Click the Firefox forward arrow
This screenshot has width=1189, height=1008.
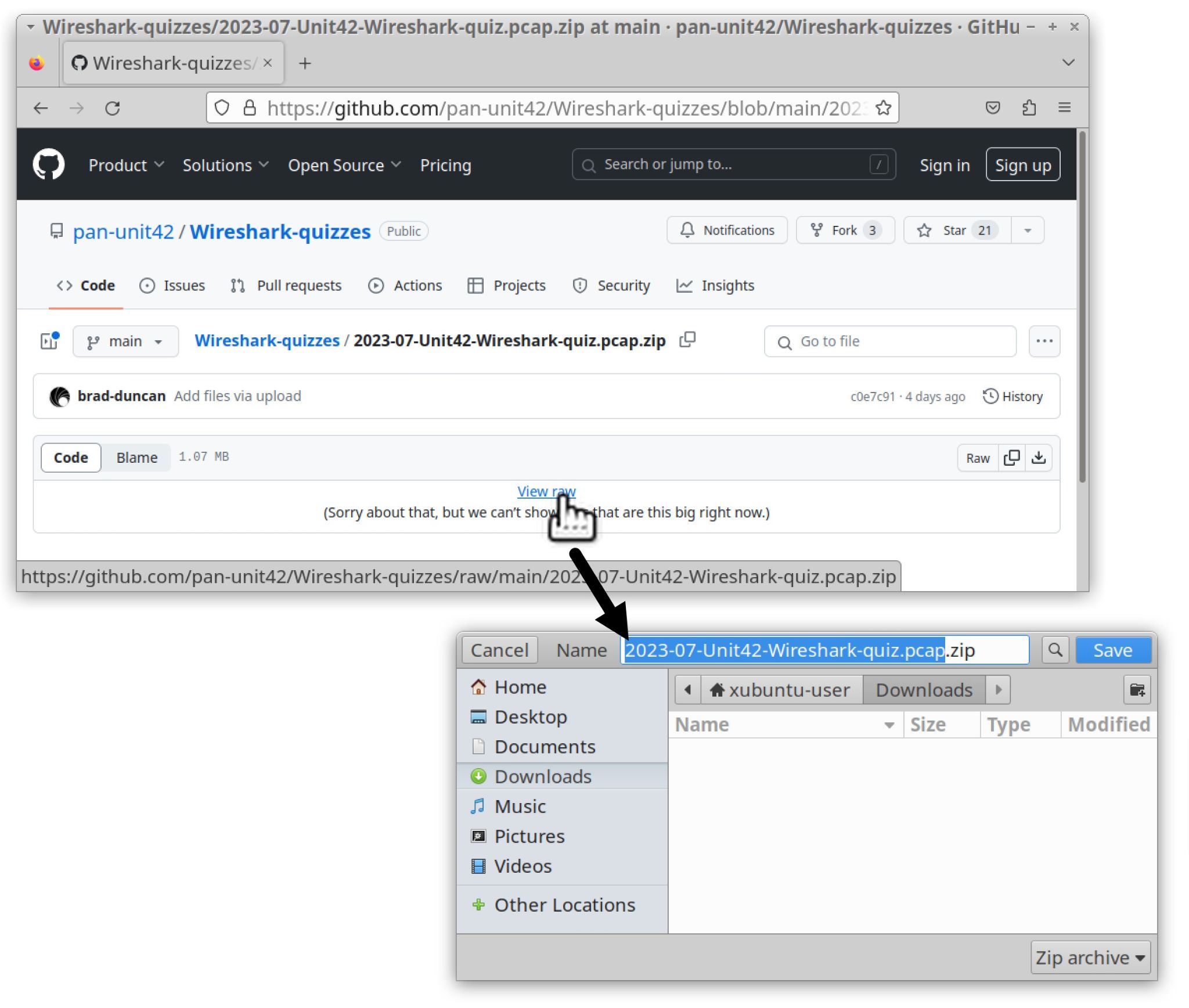[x=77, y=108]
